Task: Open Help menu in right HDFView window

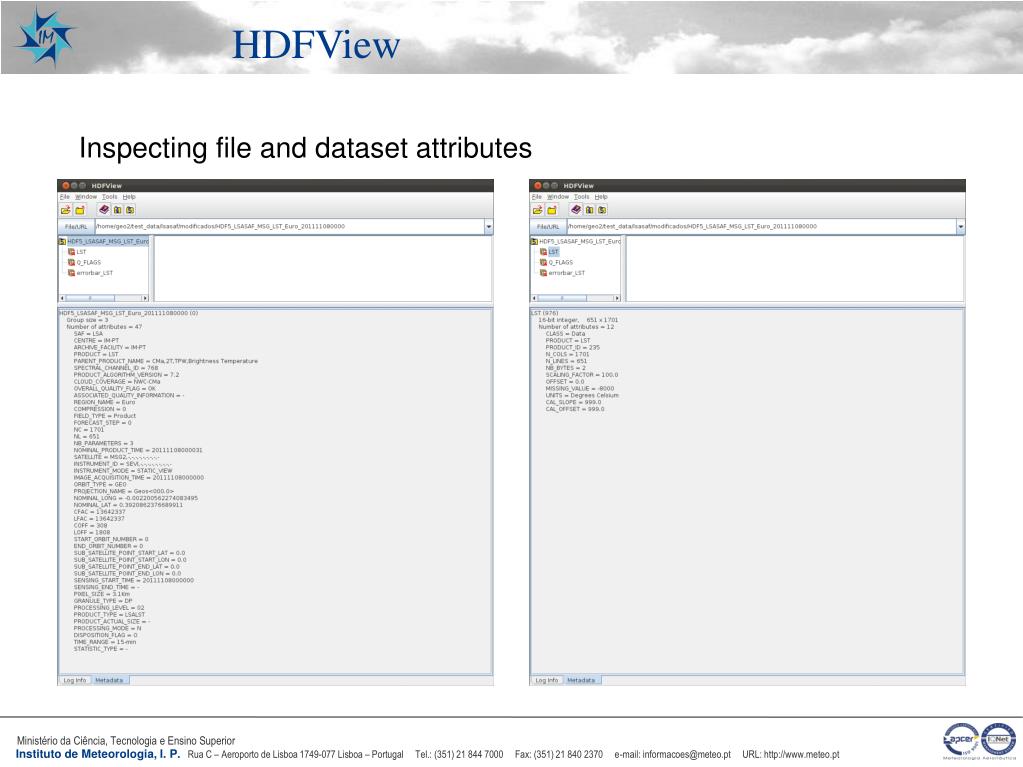Action: coord(602,196)
